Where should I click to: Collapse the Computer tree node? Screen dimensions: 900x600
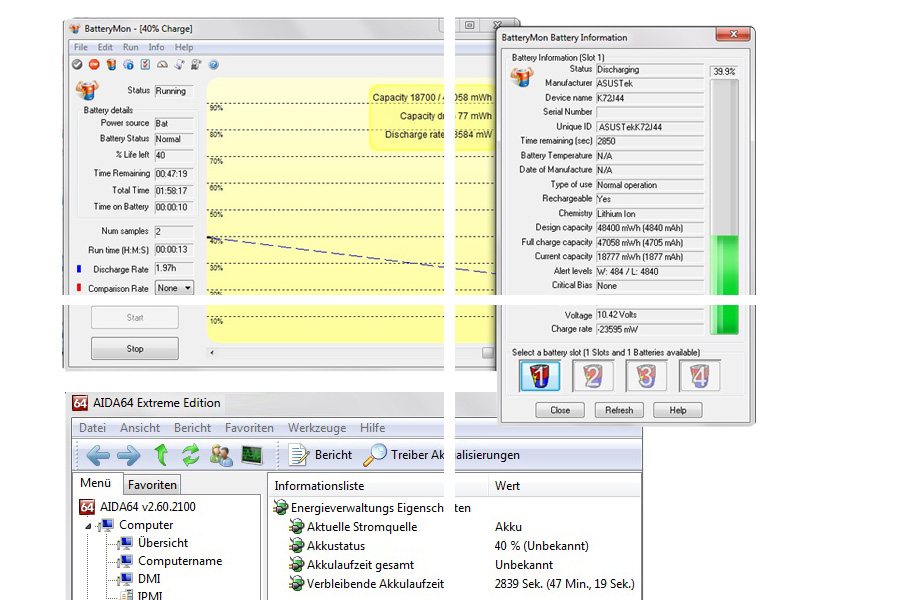(x=88, y=526)
